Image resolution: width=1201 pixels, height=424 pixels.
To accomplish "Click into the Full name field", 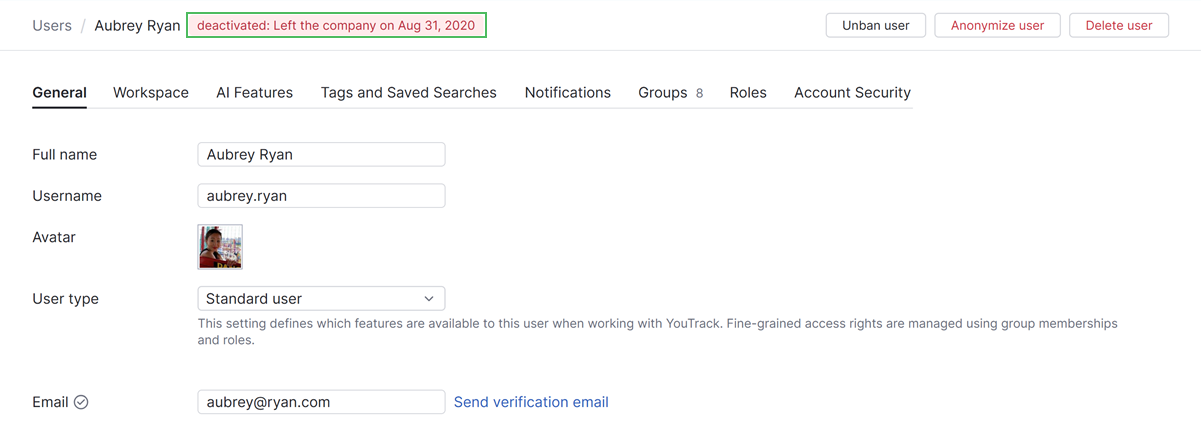I will click(321, 154).
